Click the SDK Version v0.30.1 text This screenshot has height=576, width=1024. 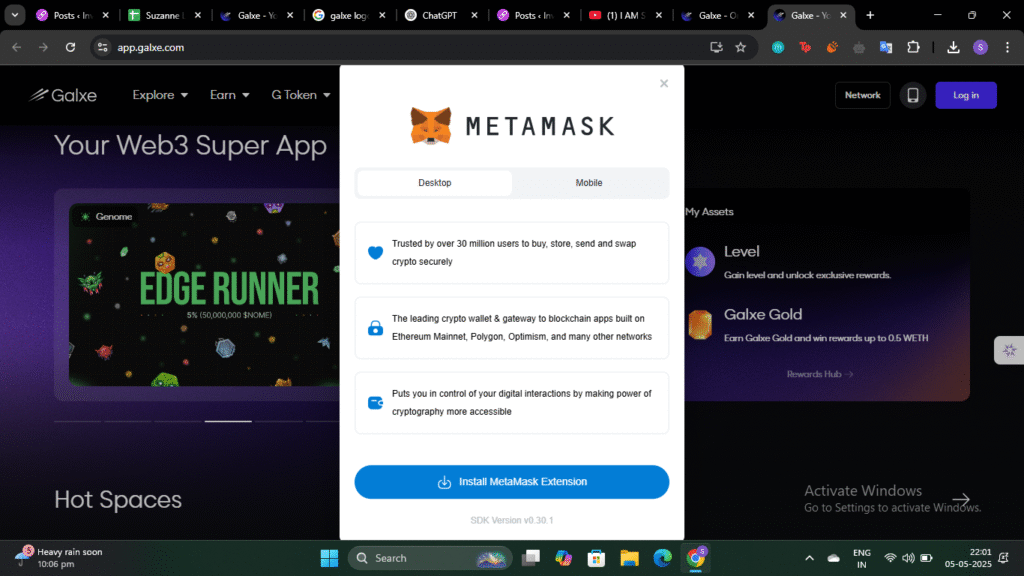(511, 520)
